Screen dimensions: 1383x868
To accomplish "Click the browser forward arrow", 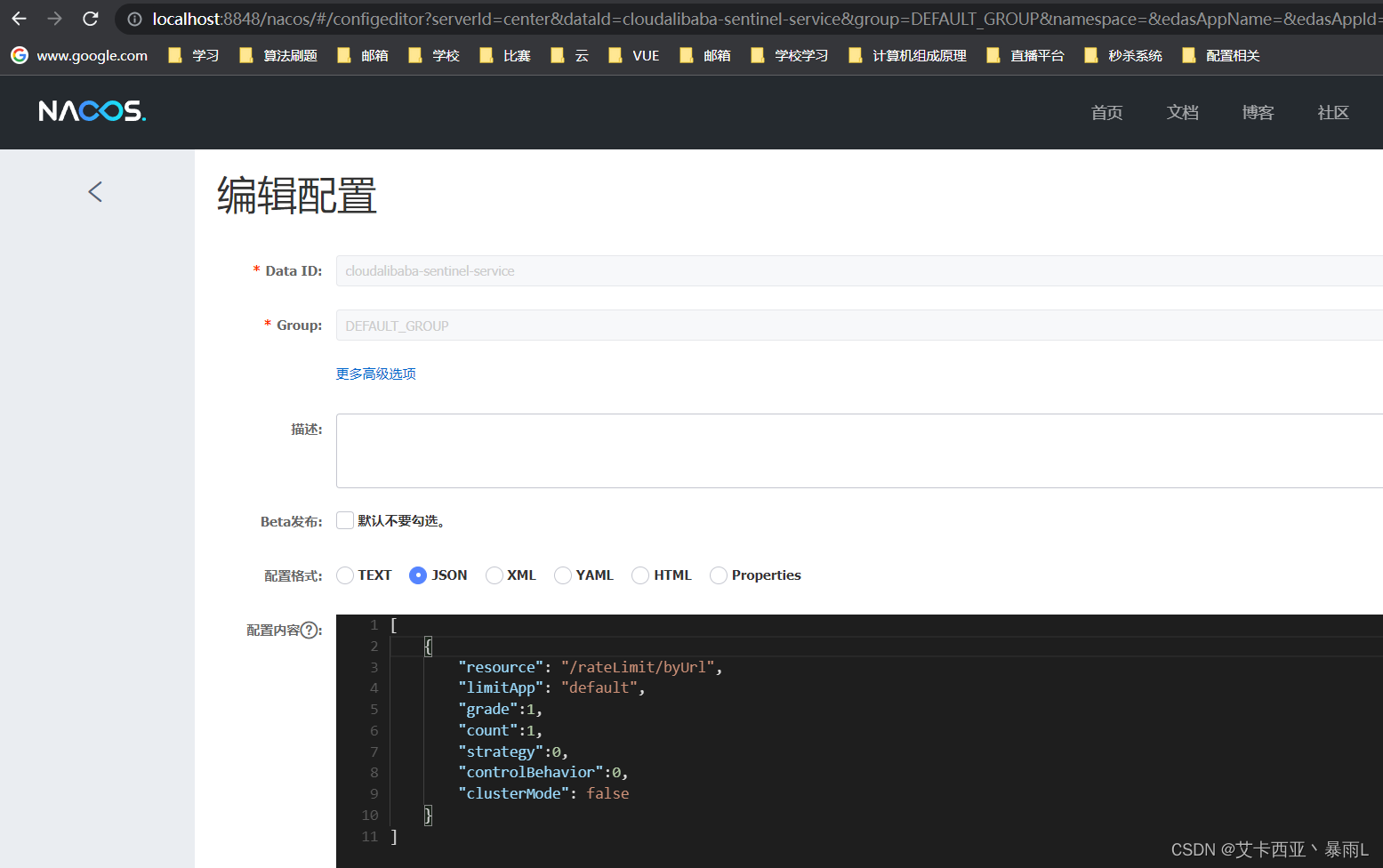I will (54, 19).
